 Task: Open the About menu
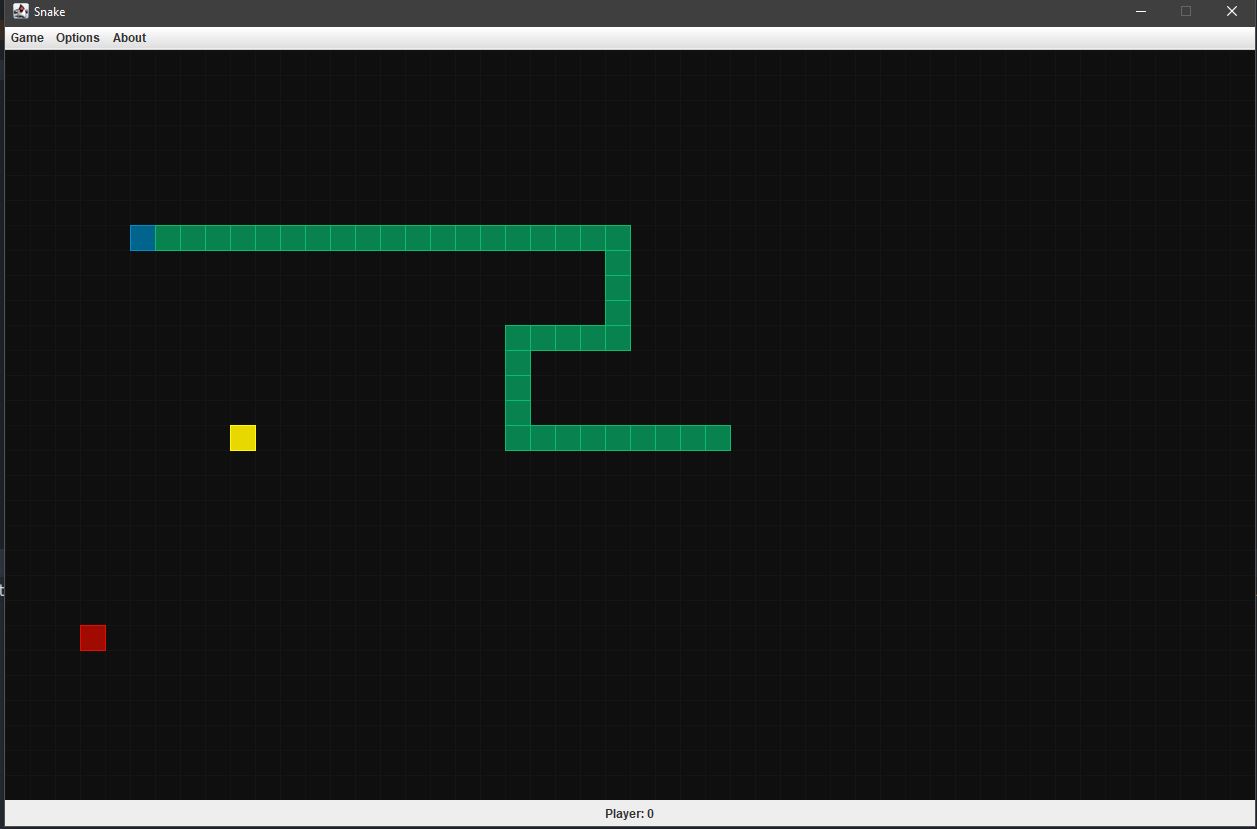tap(129, 37)
